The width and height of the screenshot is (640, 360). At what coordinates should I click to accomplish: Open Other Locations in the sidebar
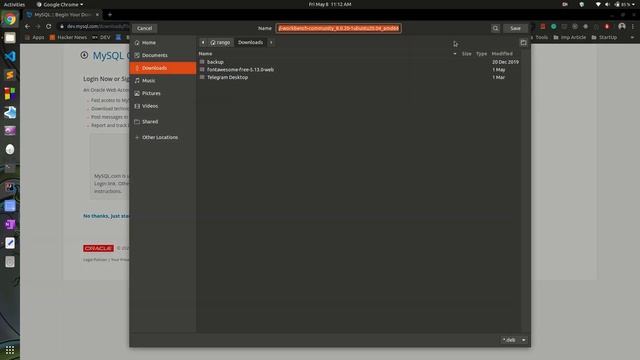click(163, 137)
